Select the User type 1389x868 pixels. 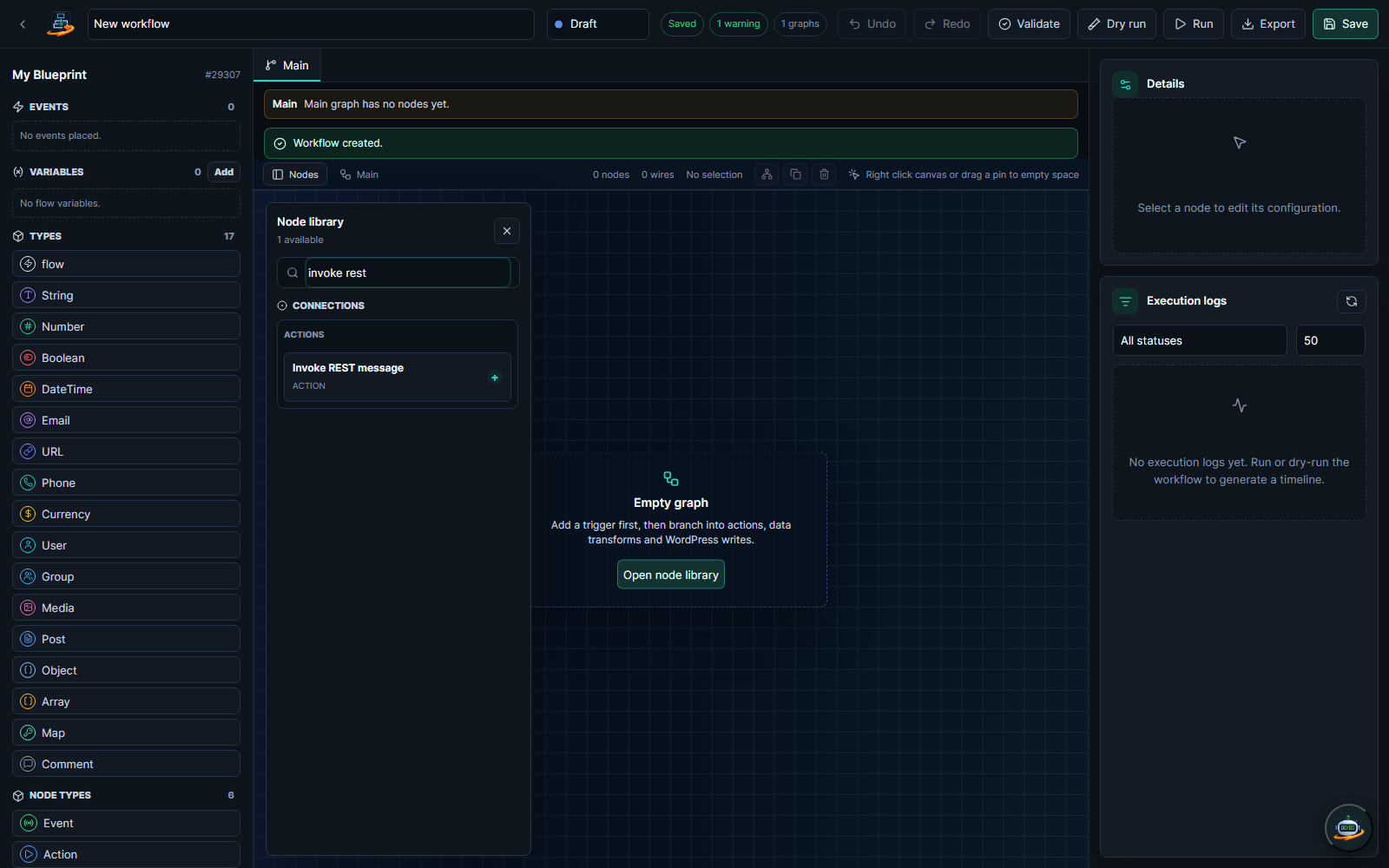(126, 545)
